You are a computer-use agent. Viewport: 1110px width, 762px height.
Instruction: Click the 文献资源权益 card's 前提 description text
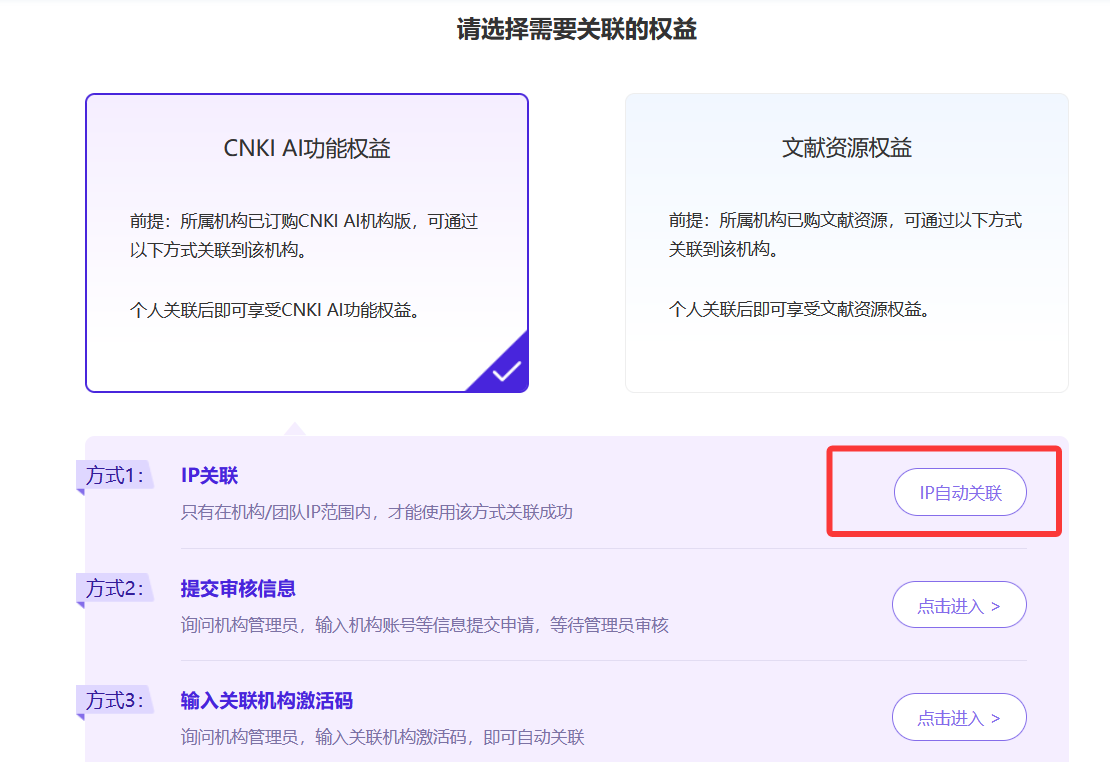coord(845,235)
